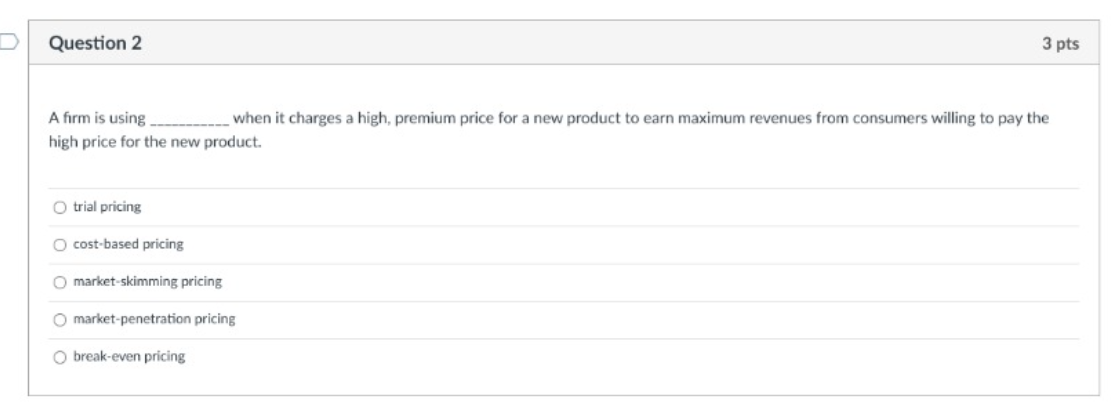This screenshot has width=1114, height=418.
Task: Click the 'break-even pricing' answer label text
Action: [129, 357]
